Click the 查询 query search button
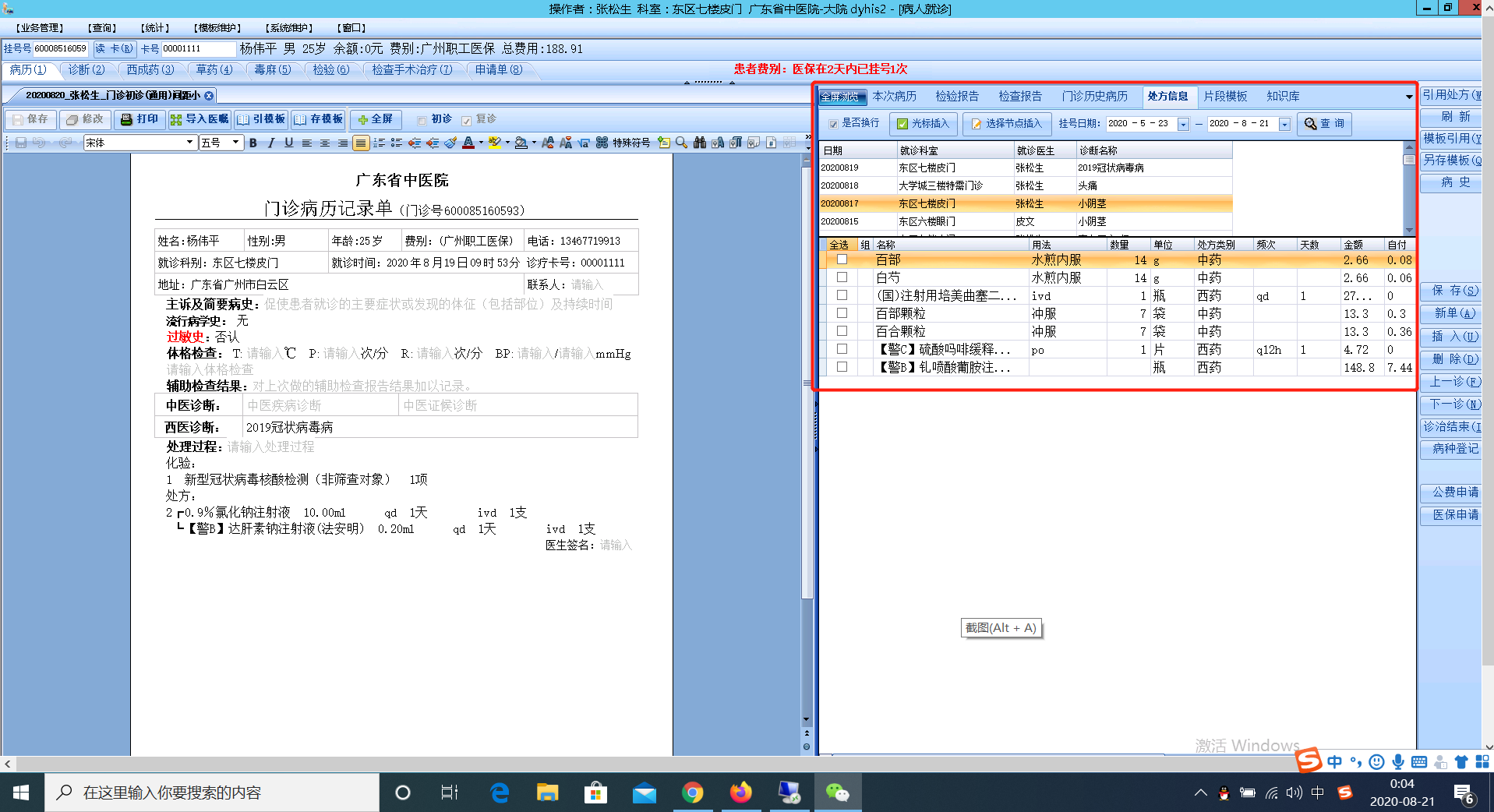The image size is (1494, 812). pyautogui.click(x=1325, y=124)
